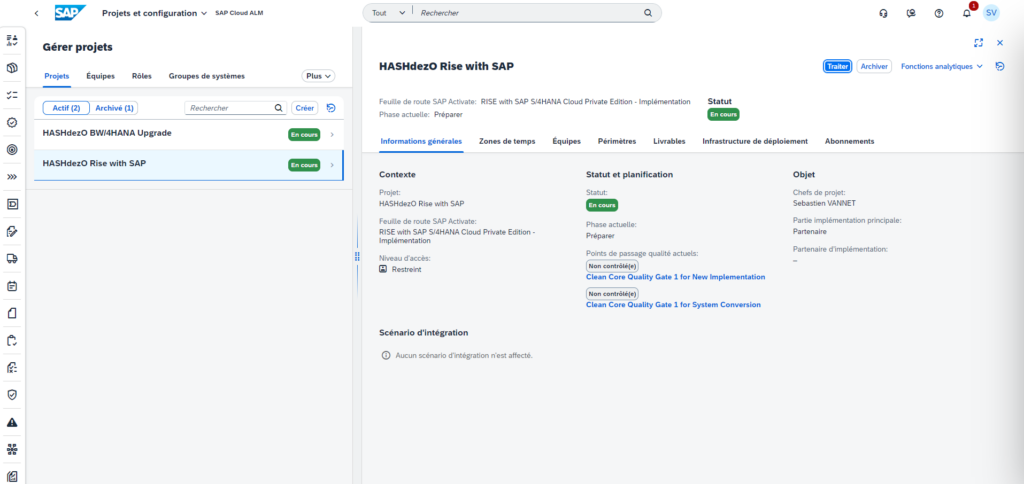Screen dimensions: 1024x484
Task: Switch to Groupes de systèmes tab
Action: pos(207,76)
